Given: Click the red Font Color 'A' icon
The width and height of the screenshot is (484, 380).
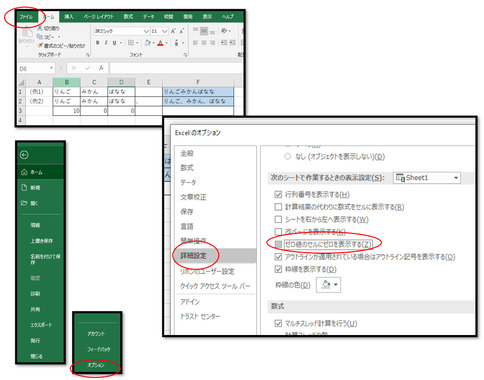Looking at the screenshot, I should pos(160,43).
